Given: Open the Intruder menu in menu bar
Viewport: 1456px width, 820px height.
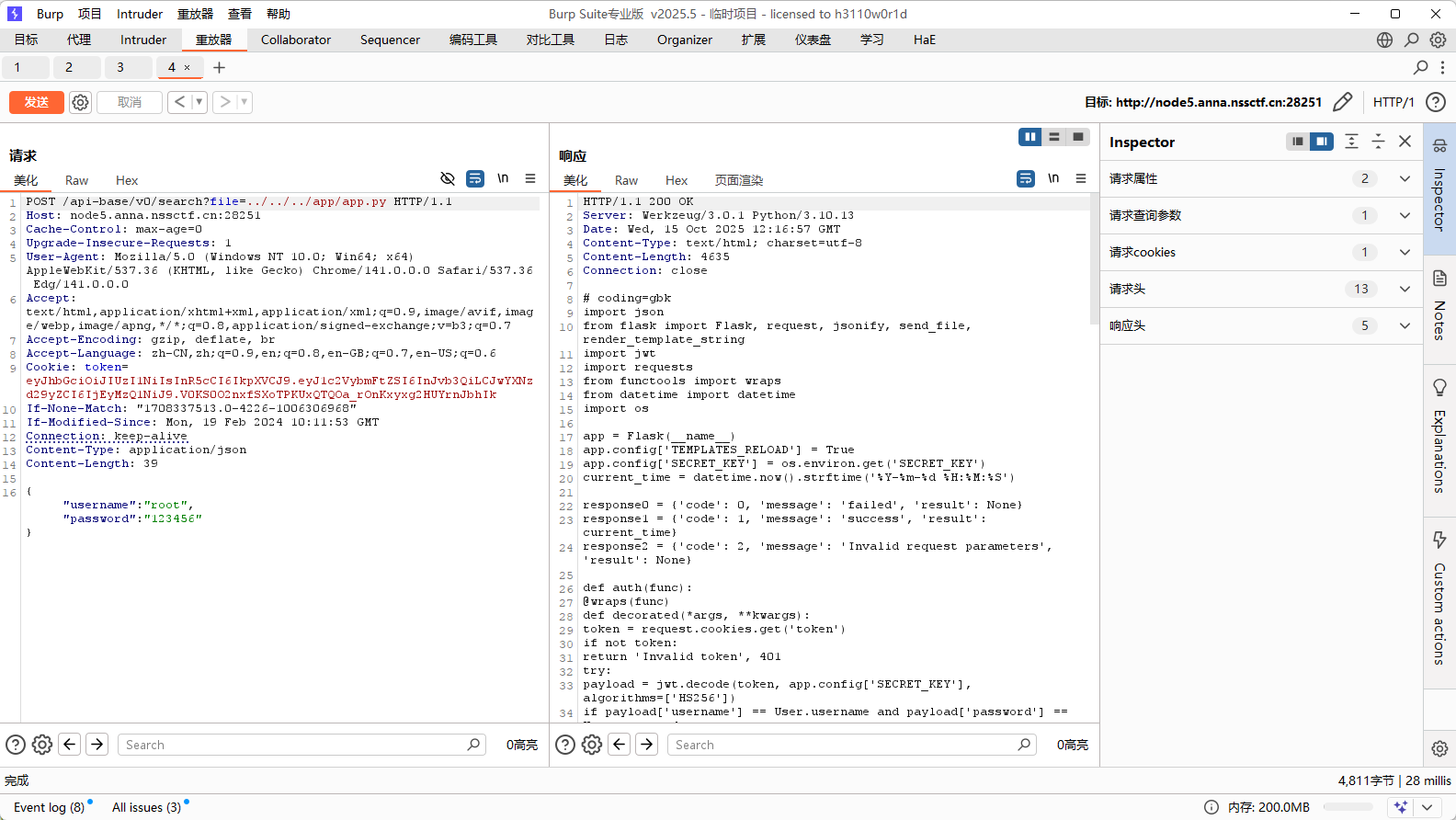Looking at the screenshot, I should point(140,14).
